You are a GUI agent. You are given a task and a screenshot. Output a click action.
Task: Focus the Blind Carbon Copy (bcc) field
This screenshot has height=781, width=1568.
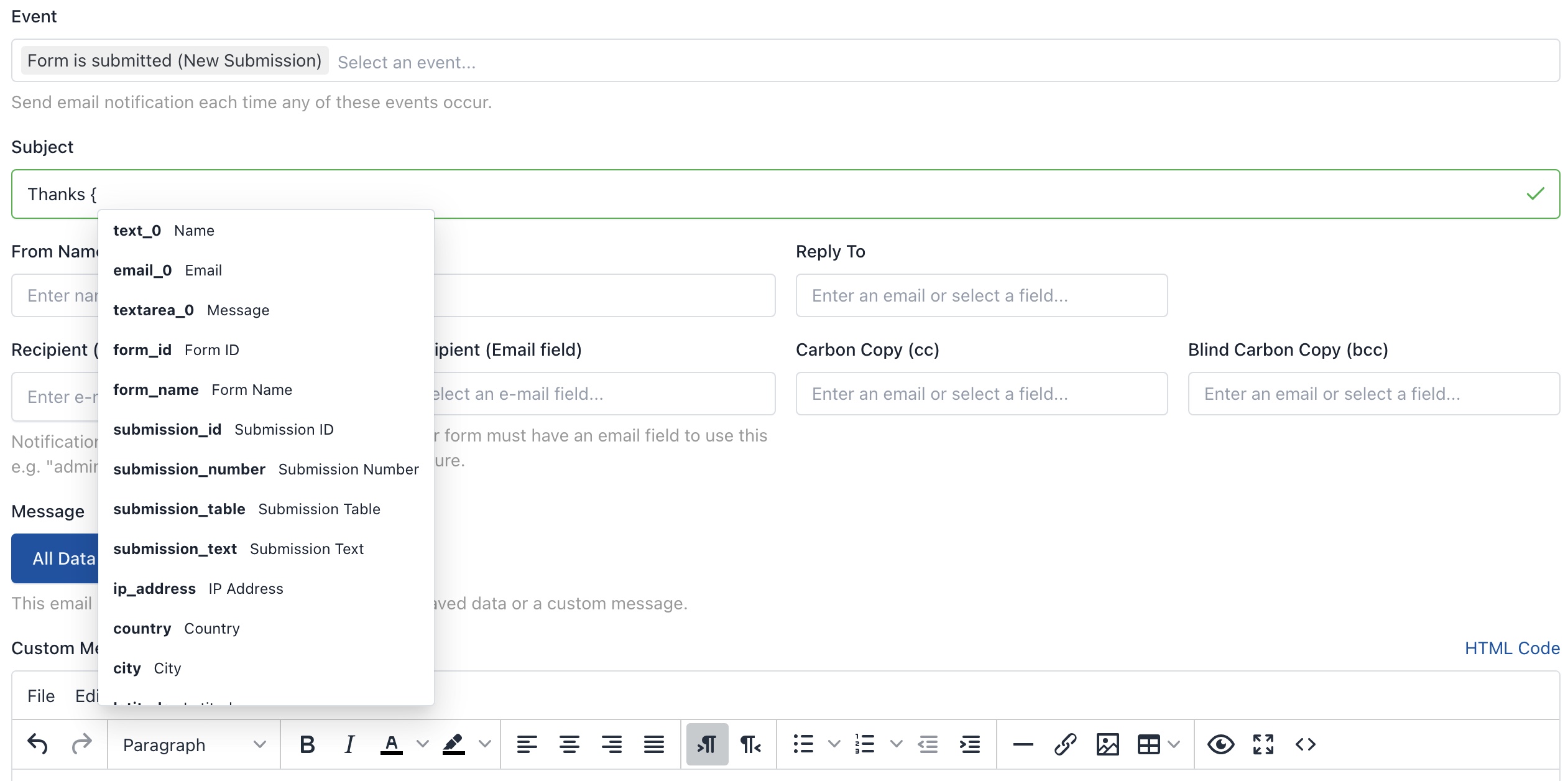coord(1374,394)
